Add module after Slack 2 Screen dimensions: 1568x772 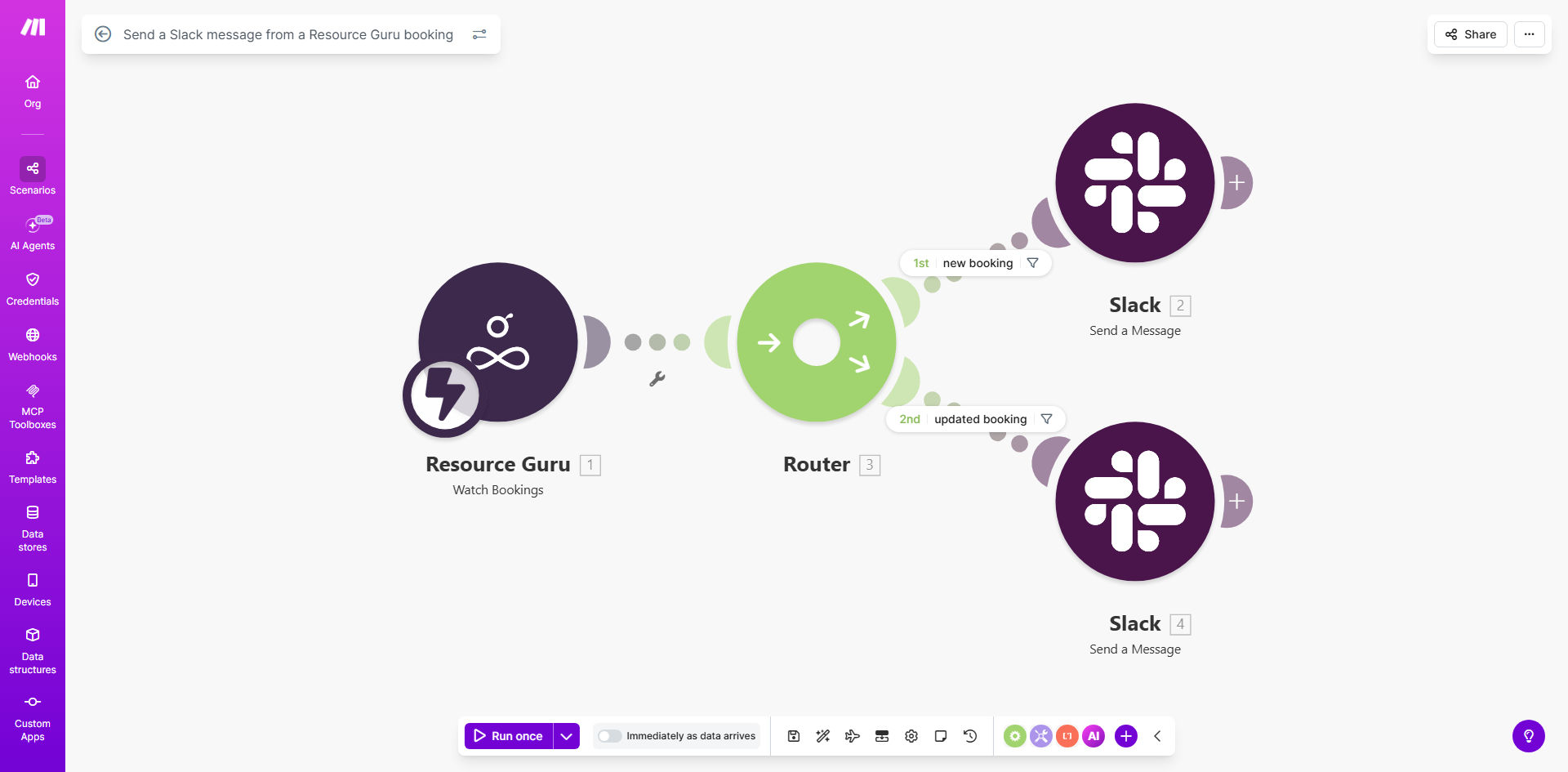(x=1236, y=183)
